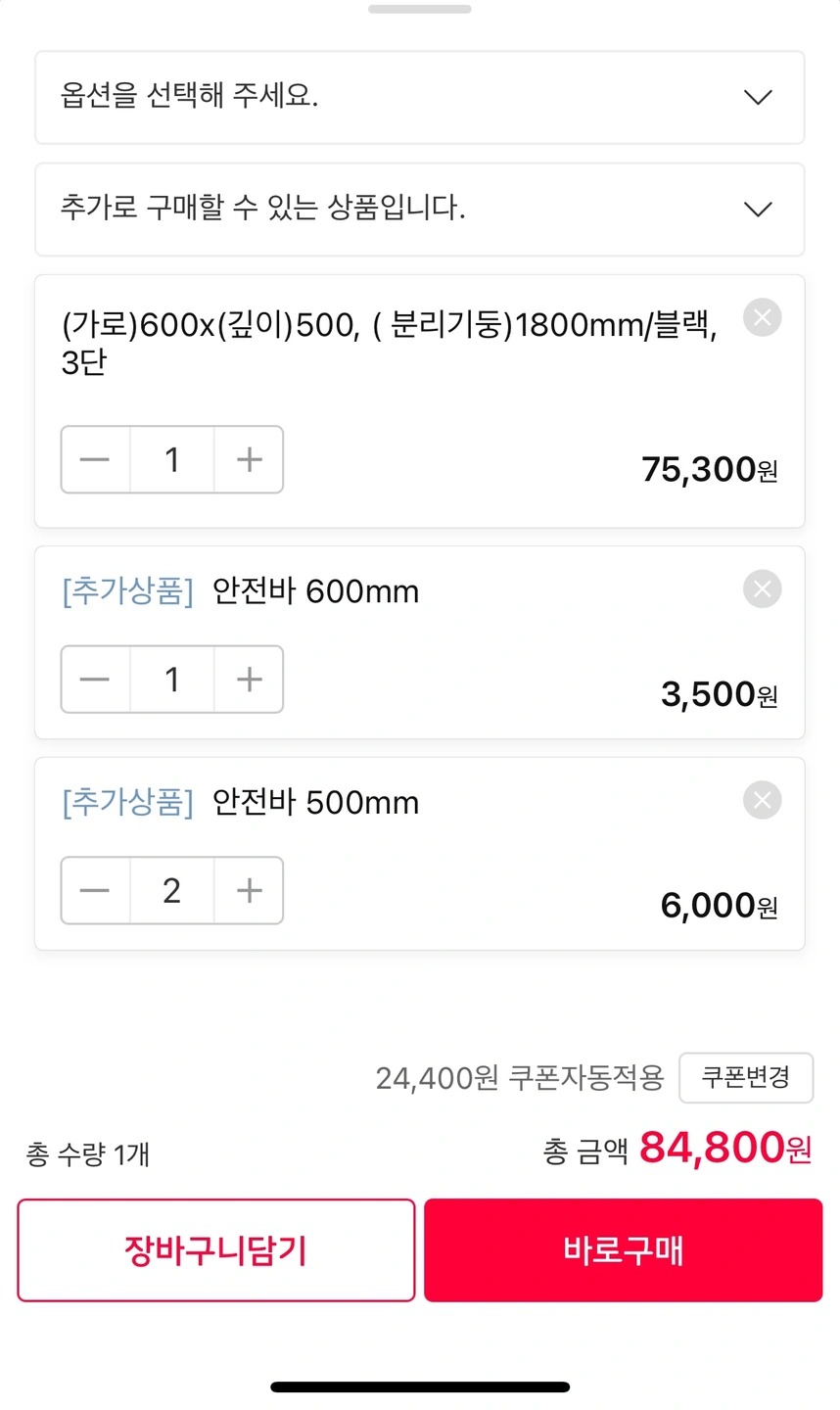Image resolution: width=840 pixels, height=1410 pixels.
Task: Click the quantity field showing 2 for 안전바 500mm
Action: [x=172, y=890]
